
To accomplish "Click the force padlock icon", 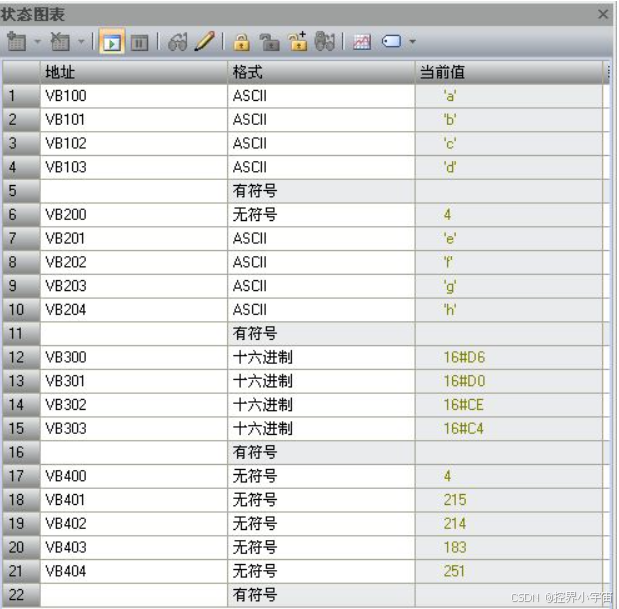I will (241, 42).
